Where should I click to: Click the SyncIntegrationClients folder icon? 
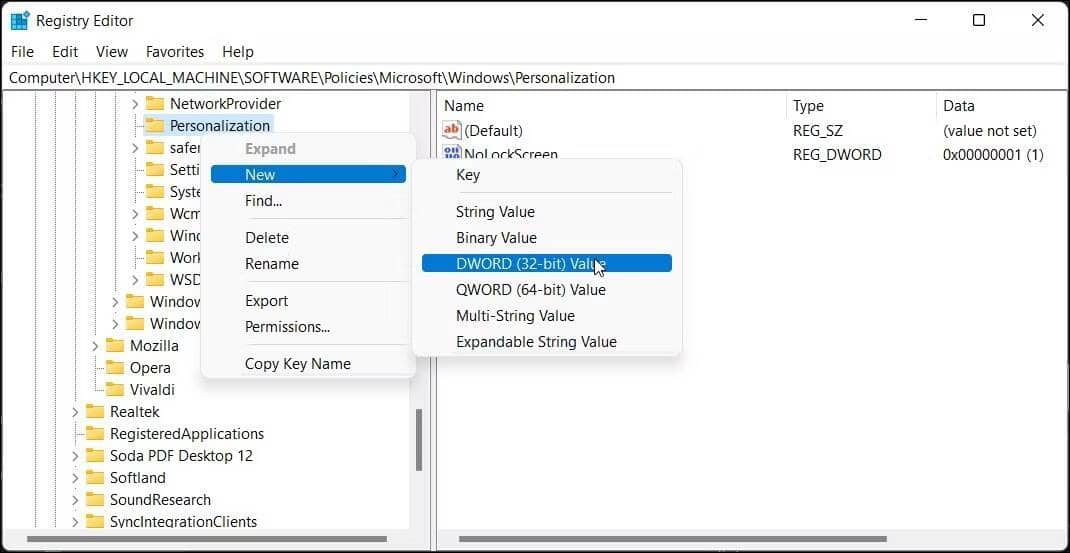(95, 522)
